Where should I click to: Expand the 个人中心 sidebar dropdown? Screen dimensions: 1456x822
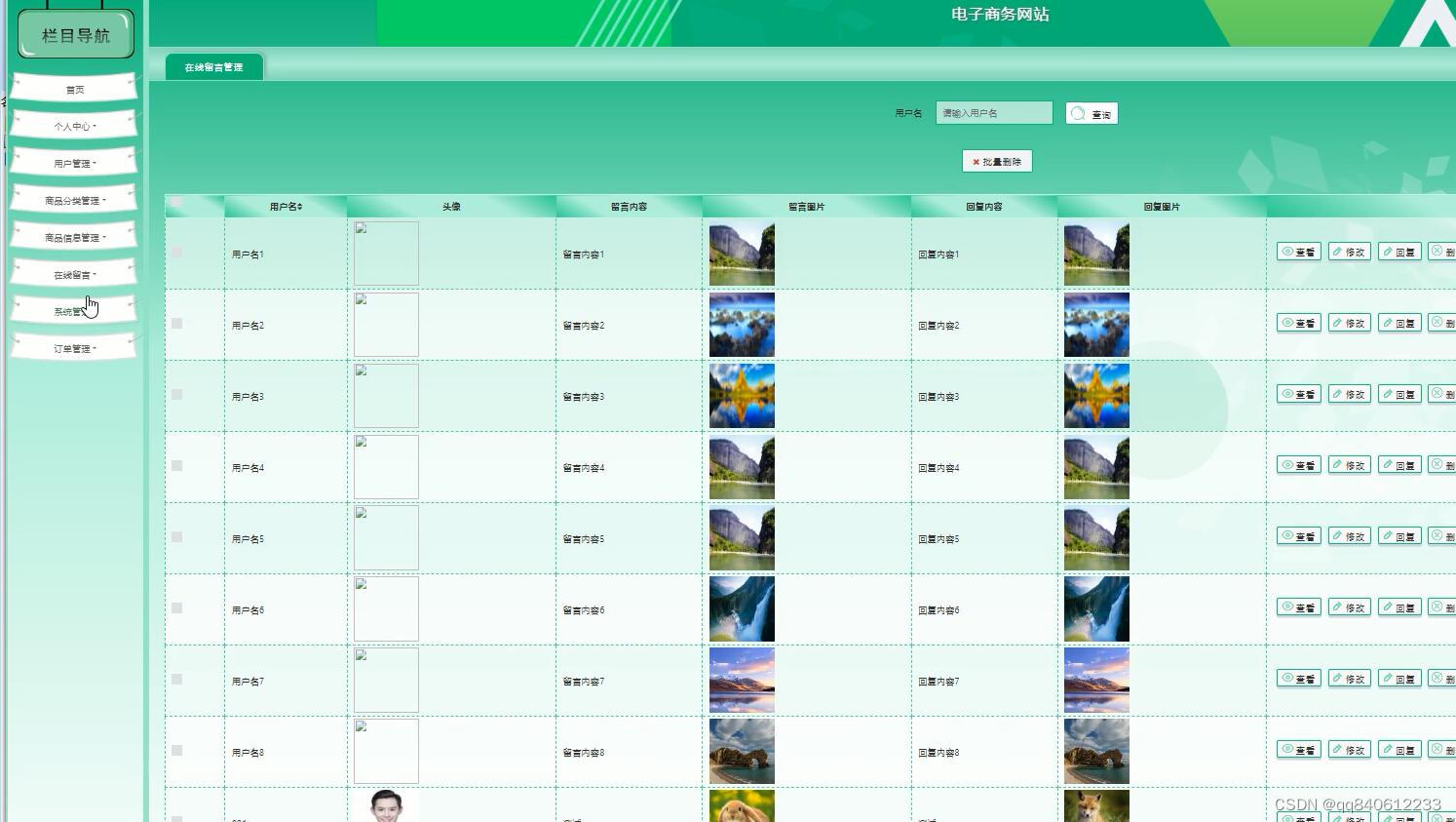(x=75, y=126)
